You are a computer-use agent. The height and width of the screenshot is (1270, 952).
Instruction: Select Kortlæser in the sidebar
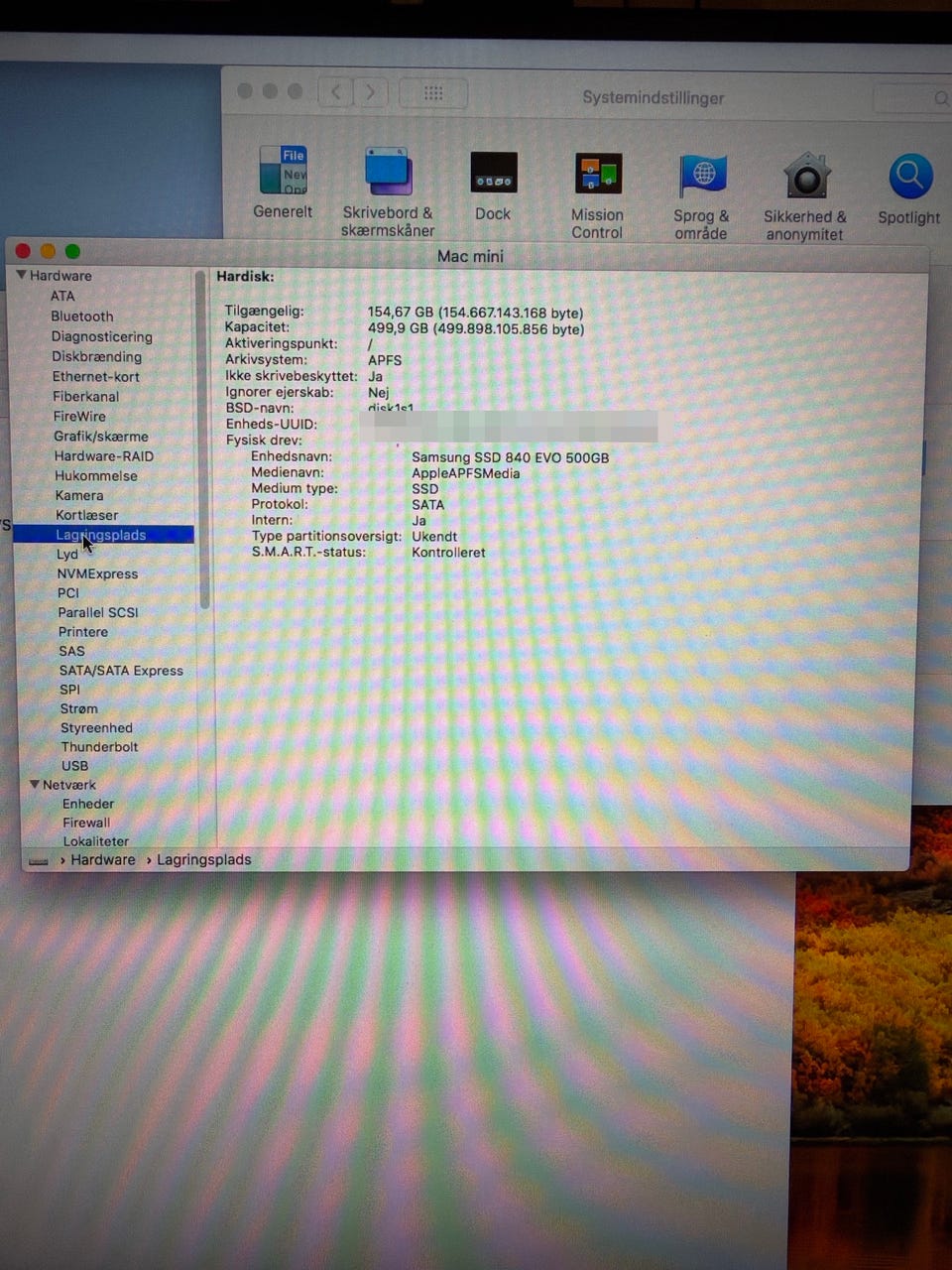point(87,515)
